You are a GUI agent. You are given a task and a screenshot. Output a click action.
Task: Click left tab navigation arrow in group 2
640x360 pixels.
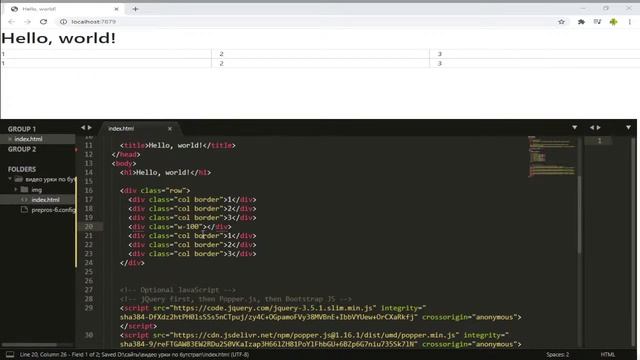pos(592,128)
